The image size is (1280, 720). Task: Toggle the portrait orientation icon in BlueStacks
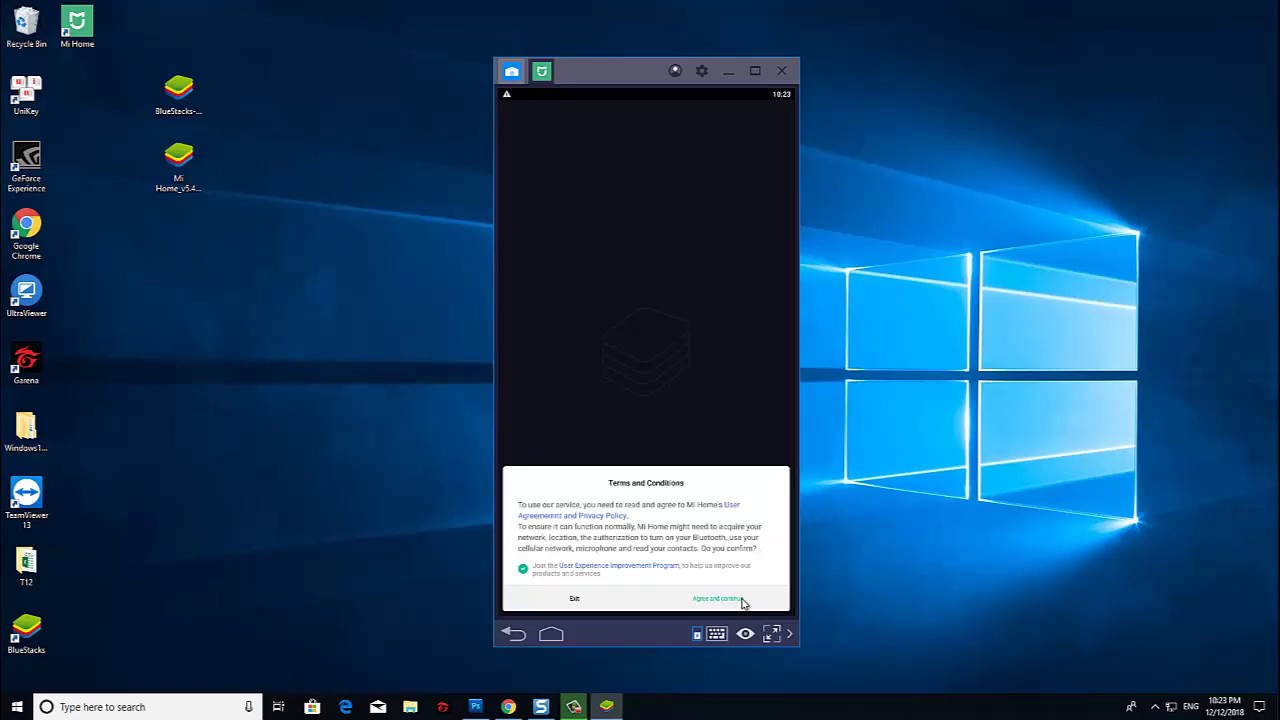(697, 634)
